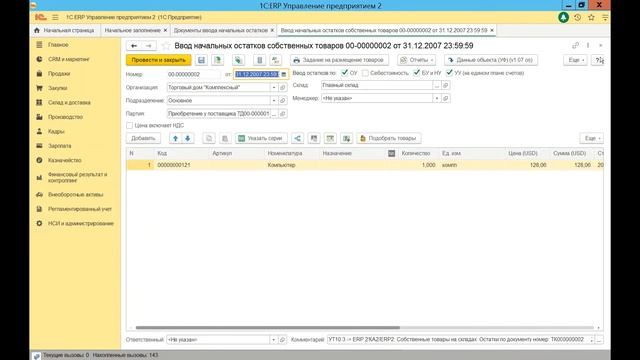The image size is (640, 360).
Task: Open the CRM и маркетинг section
Action: (x=69, y=59)
